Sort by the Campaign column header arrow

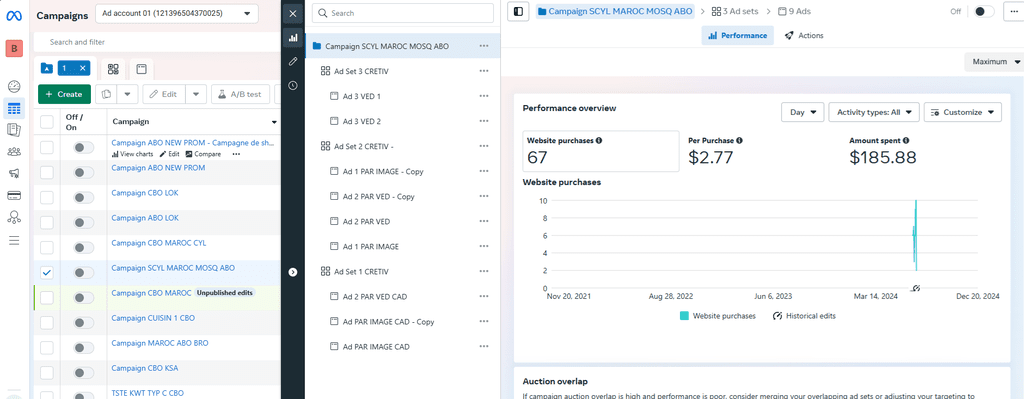pyautogui.click(x=274, y=123)
